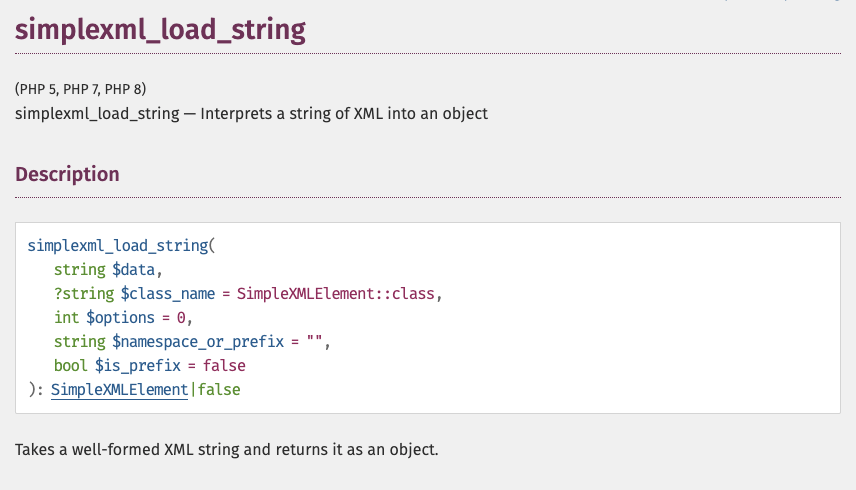Click the SimpleXMLElement return type link
This screenshot has height=490, width=856.
[x=119, y=390]
